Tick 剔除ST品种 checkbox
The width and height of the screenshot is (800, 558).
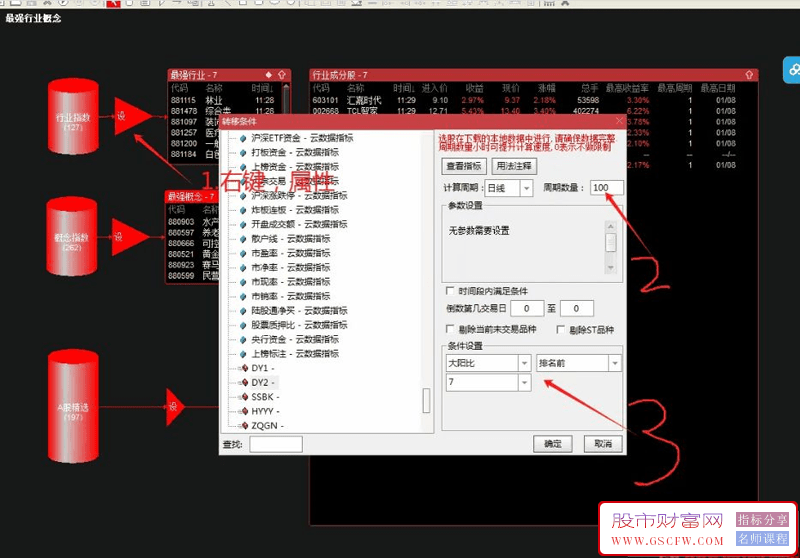560,329
